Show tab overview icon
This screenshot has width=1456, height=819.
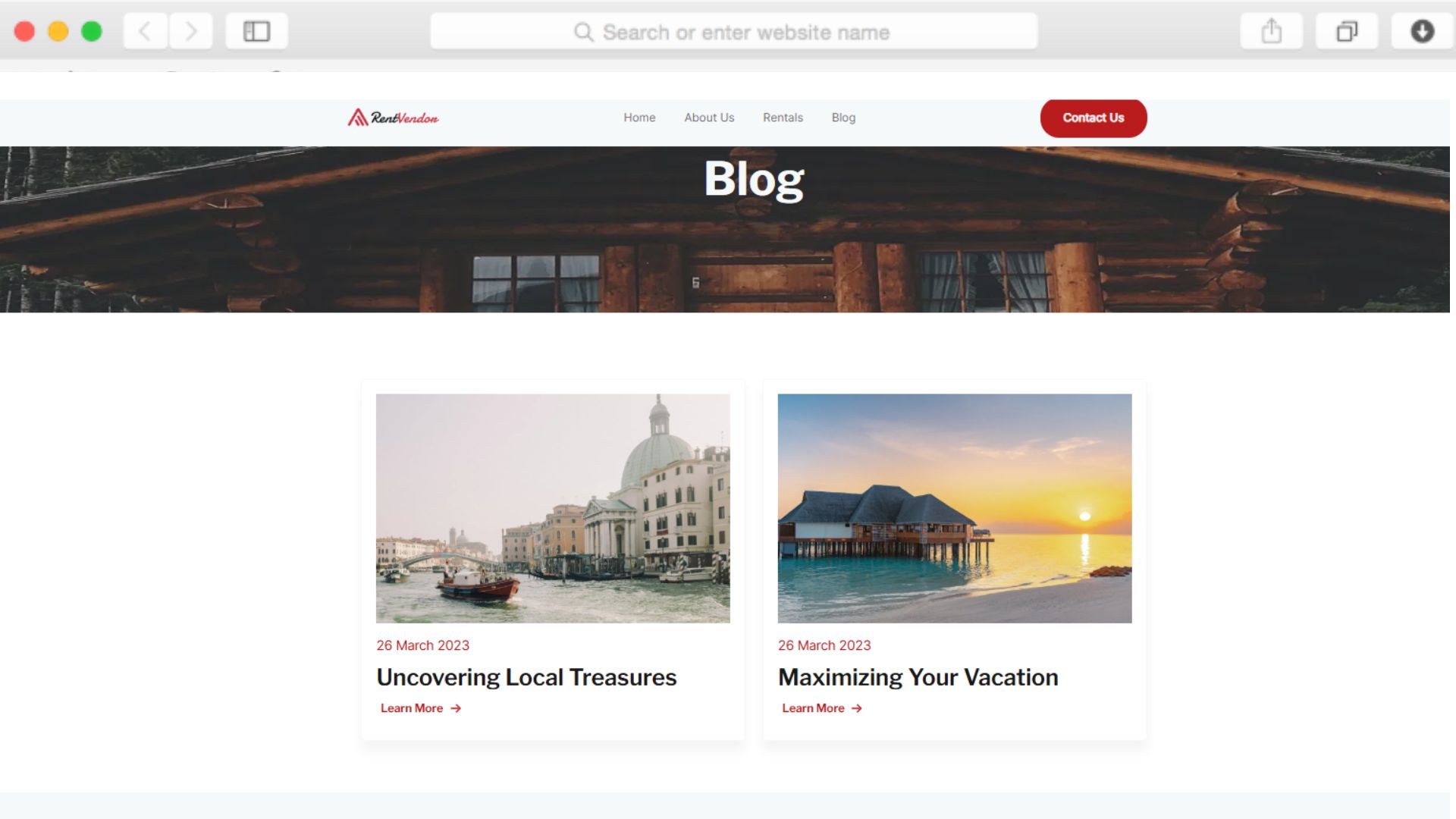tap(1347, 31)
